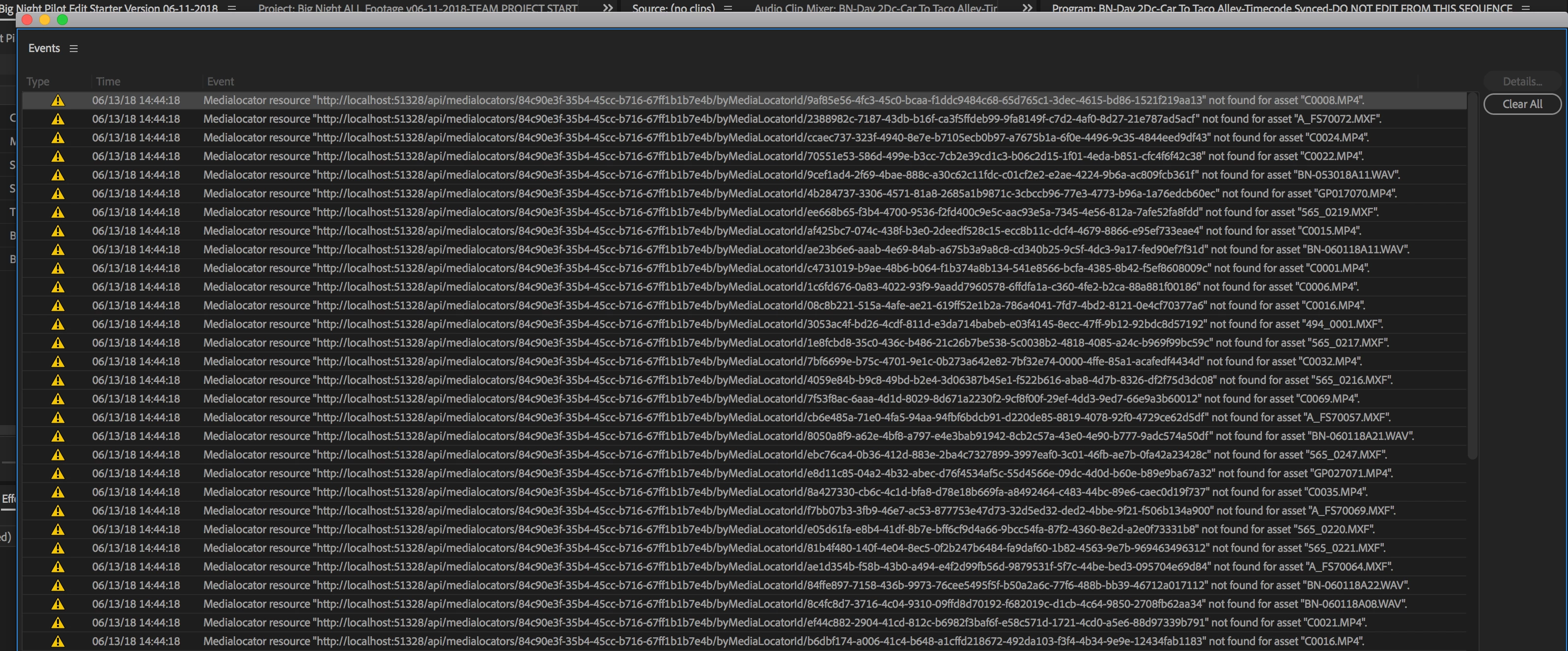Open Source (no clips) panel menu icon

[728, 8]
